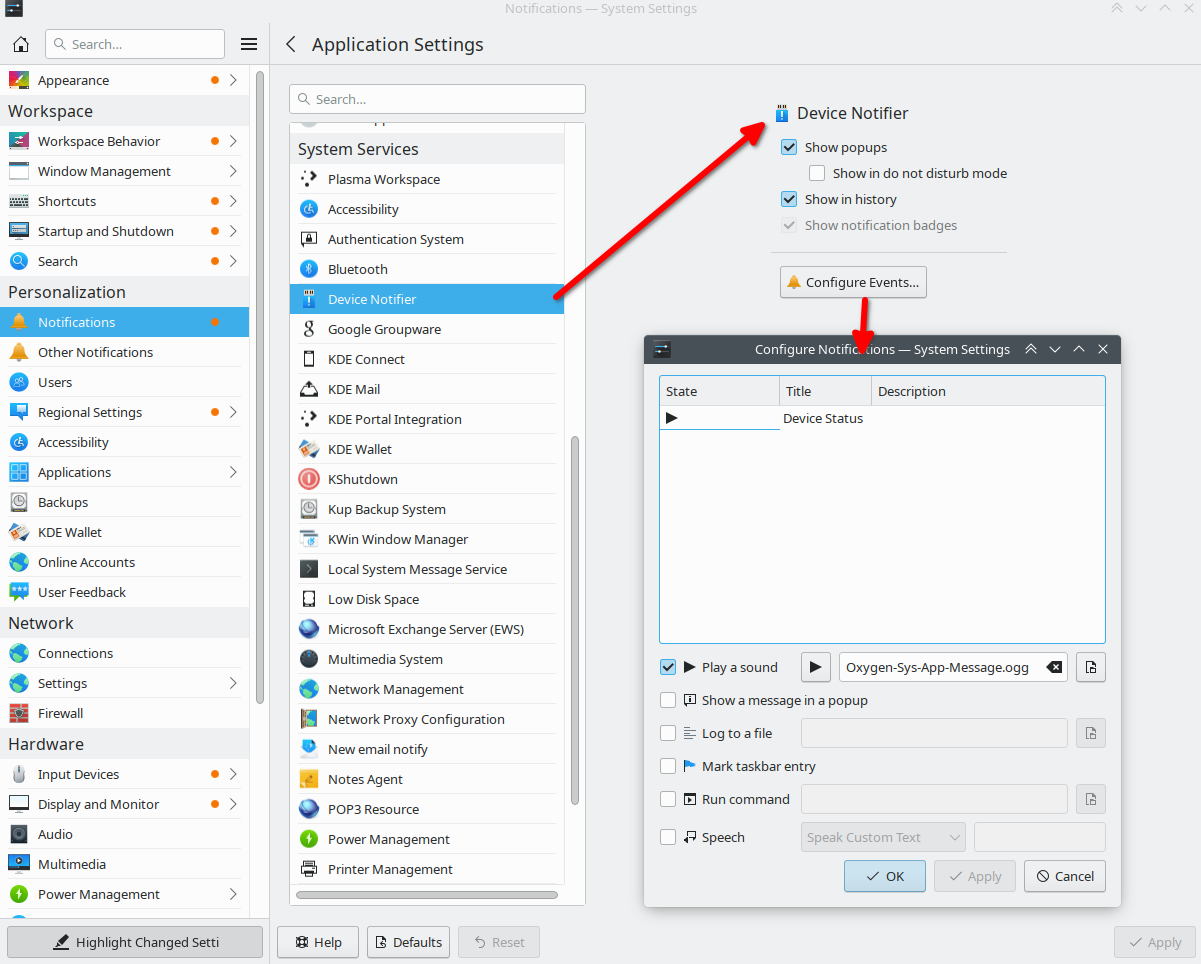
Task: Click the KDE Wallet icon in services list
Action: [x=309, y=449]
